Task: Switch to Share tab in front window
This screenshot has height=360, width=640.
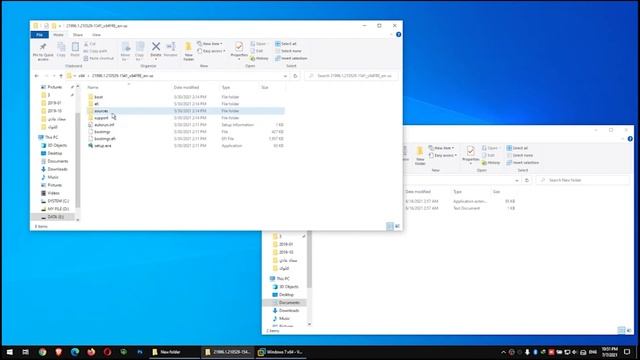Action: [x=78, y=35]
